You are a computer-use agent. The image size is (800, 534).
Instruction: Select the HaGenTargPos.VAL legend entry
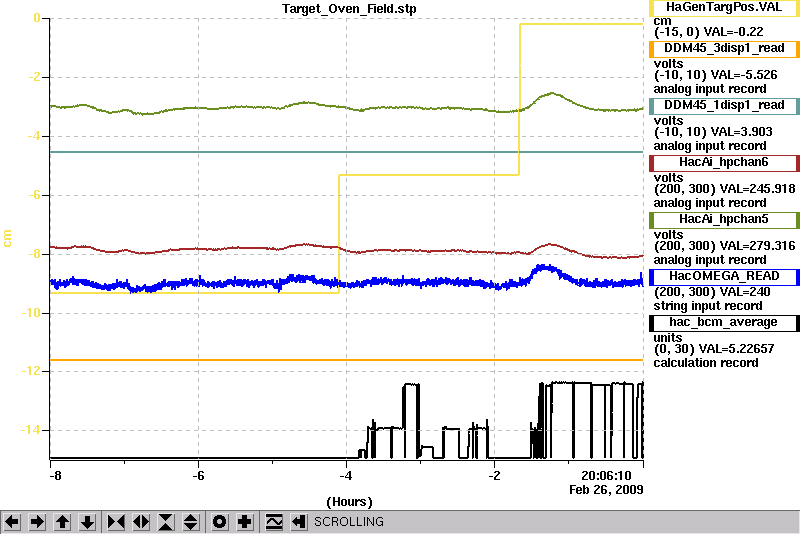(x=724, y=7)
